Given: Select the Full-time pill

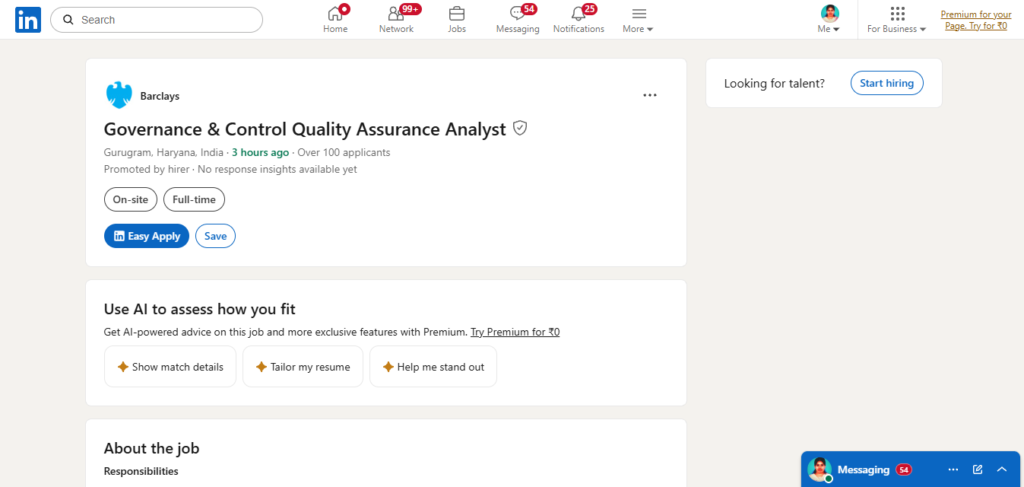Looking at the screenshot, I should click(x=194, y=200).
